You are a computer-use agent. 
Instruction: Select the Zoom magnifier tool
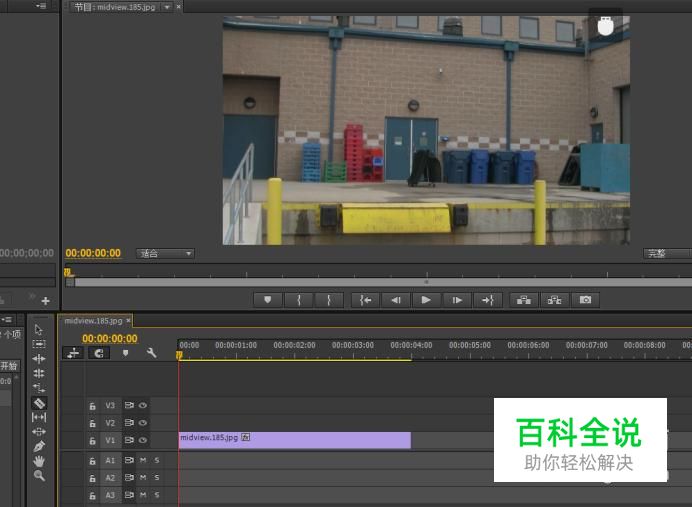click(39, 476)
